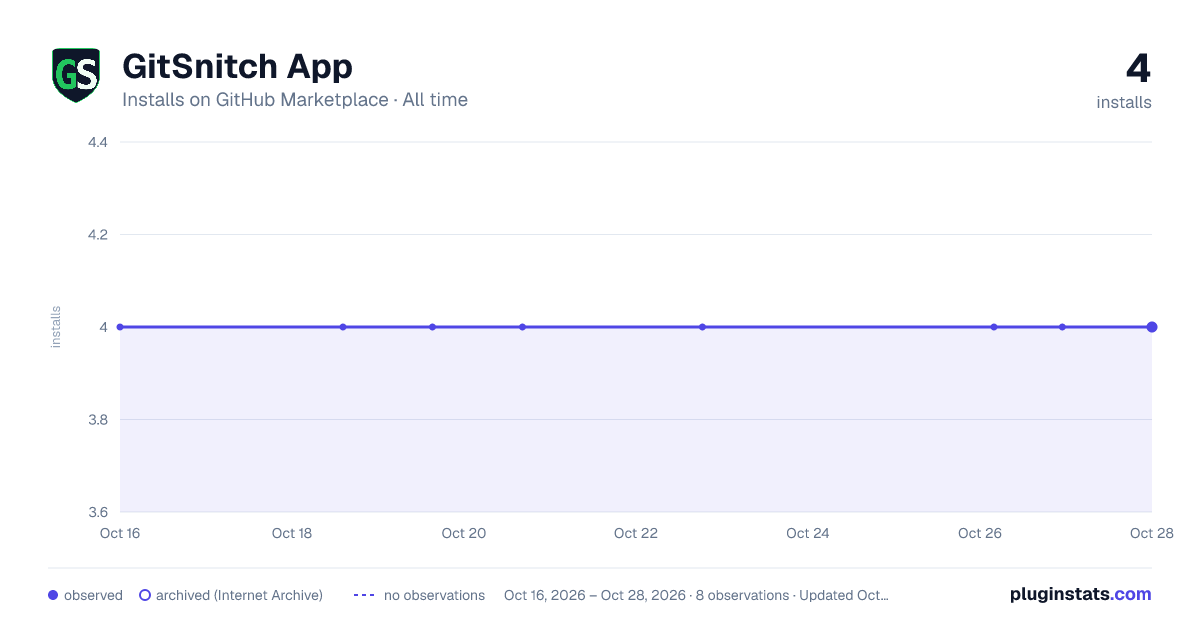The width and height of the screenshot is (1200, 630).
Task: Select the data point after Oct 18
Action: [343, 327]
